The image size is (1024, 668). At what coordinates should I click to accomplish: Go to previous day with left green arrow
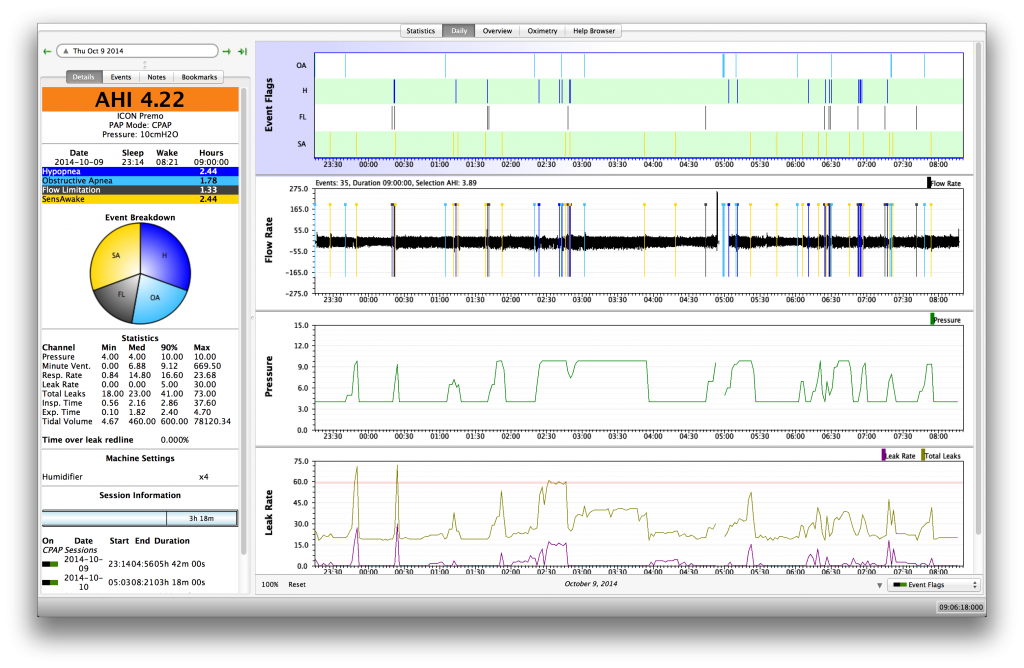(47, 50)
